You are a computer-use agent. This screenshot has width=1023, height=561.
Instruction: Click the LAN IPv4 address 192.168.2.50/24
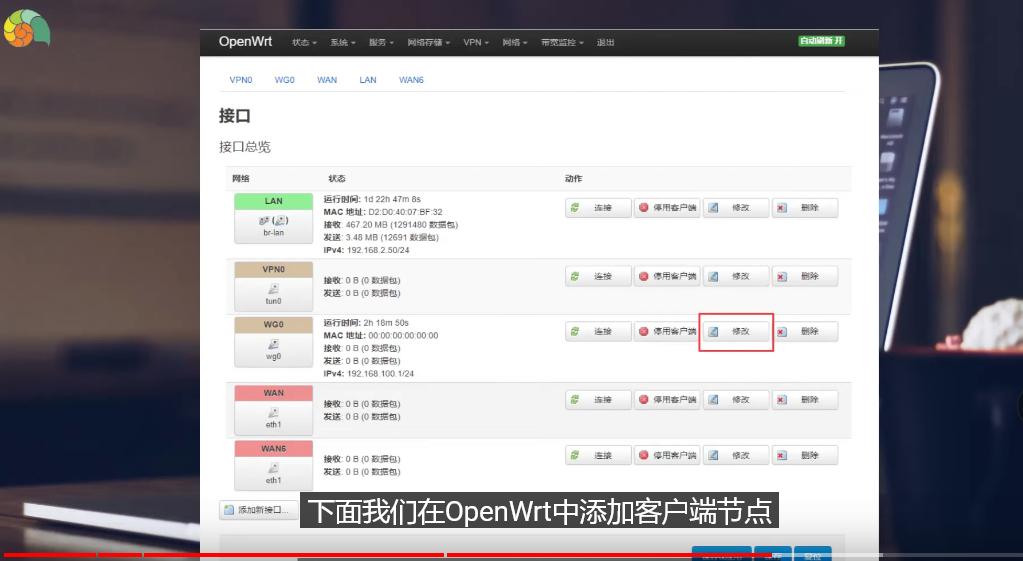[x=378, y=250]
